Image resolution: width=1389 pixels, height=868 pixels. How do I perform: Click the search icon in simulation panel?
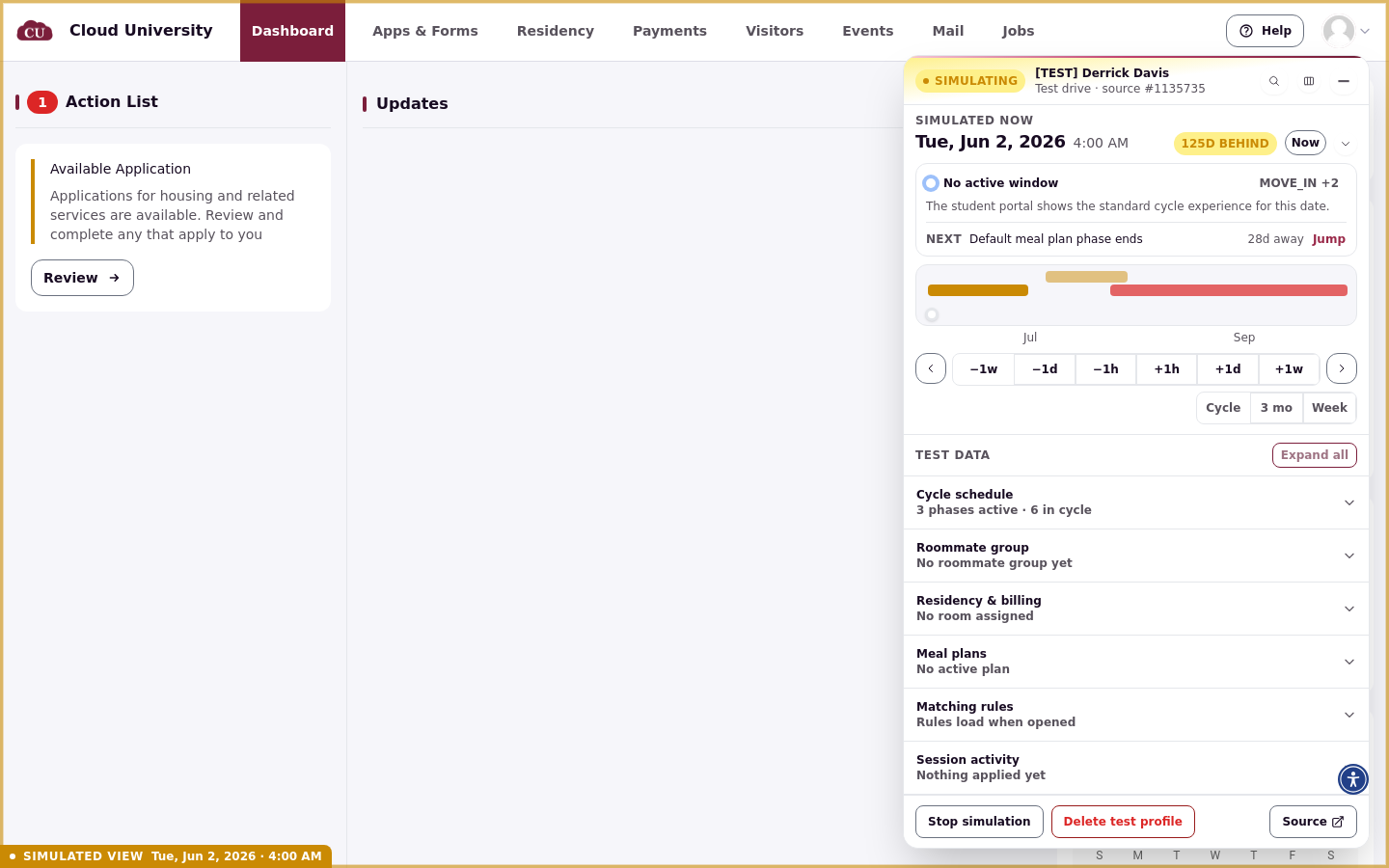1274,81
